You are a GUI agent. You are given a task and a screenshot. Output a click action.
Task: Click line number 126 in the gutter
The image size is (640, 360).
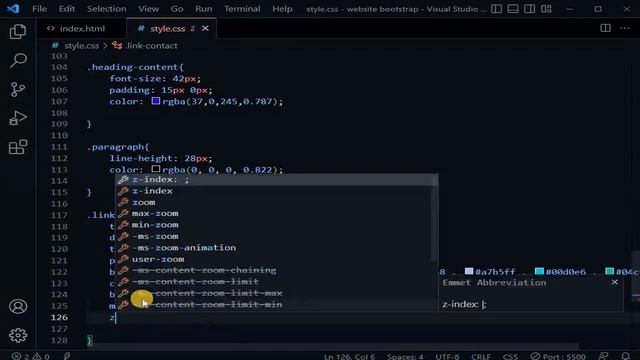(x=60, y=317)
